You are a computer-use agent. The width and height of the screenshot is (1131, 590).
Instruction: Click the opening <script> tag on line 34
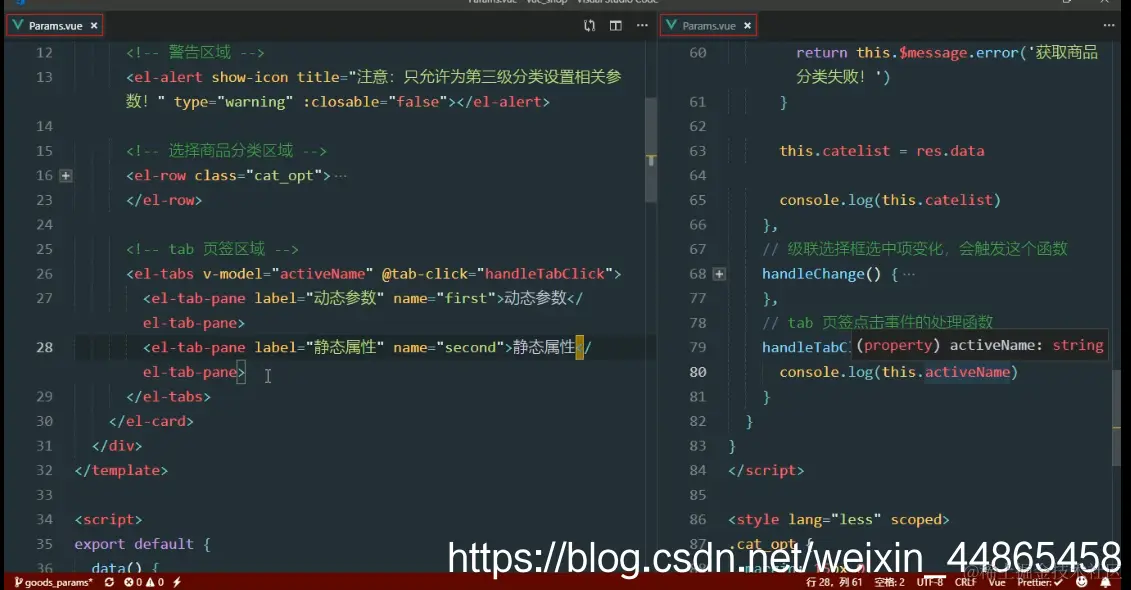tap(108, 519)
